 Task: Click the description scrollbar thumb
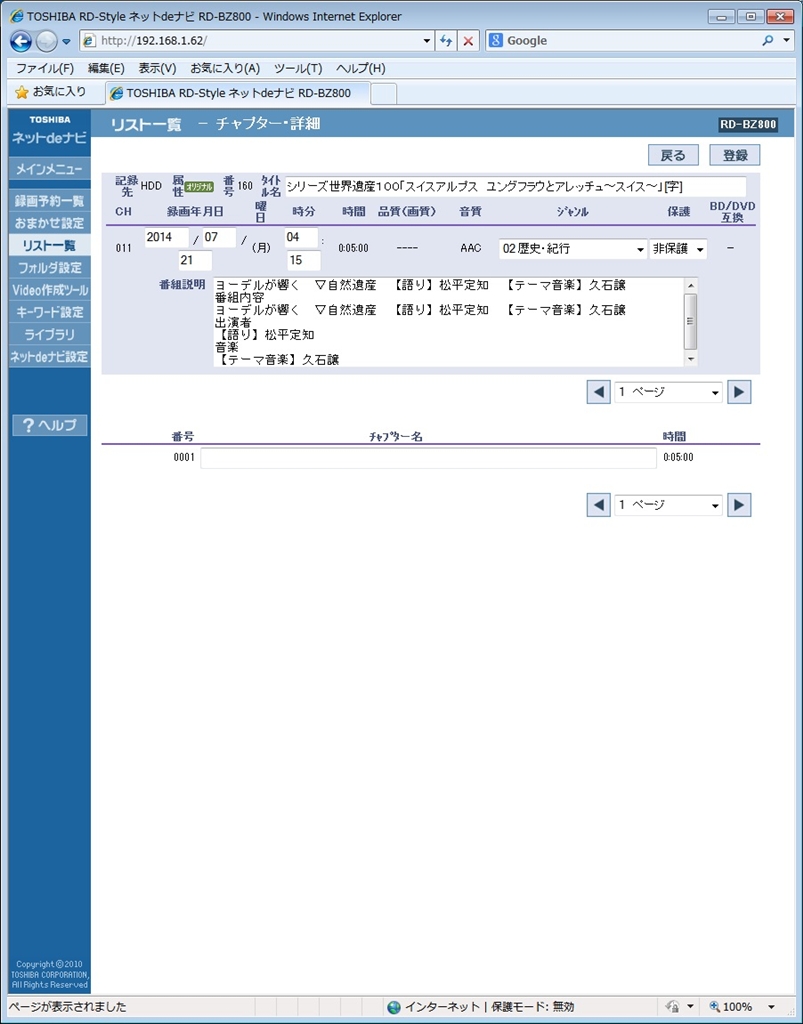pyautogui.click(x=690, y=321)
